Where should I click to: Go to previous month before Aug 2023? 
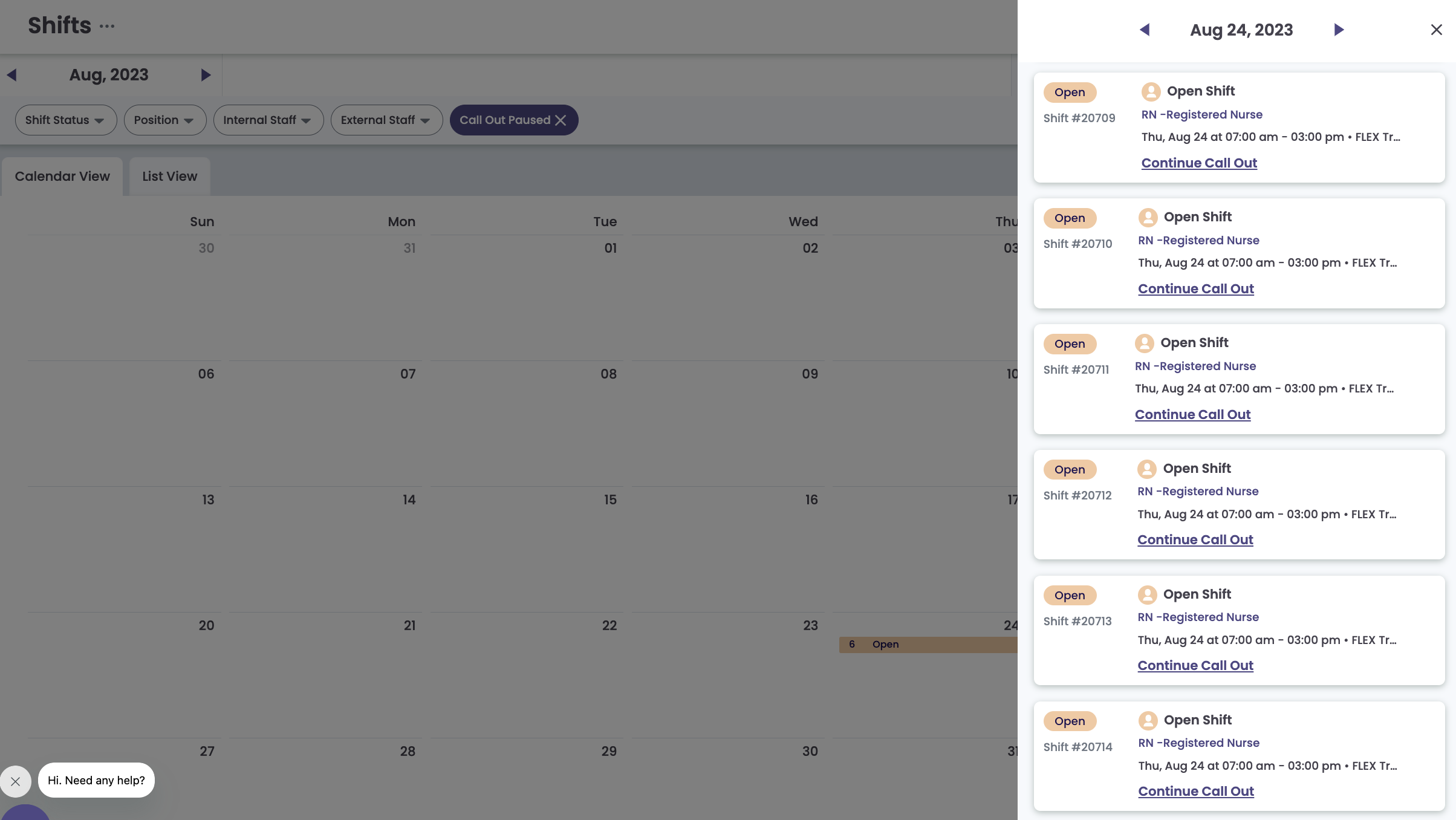pyautogui.click(x=11, y=74)
